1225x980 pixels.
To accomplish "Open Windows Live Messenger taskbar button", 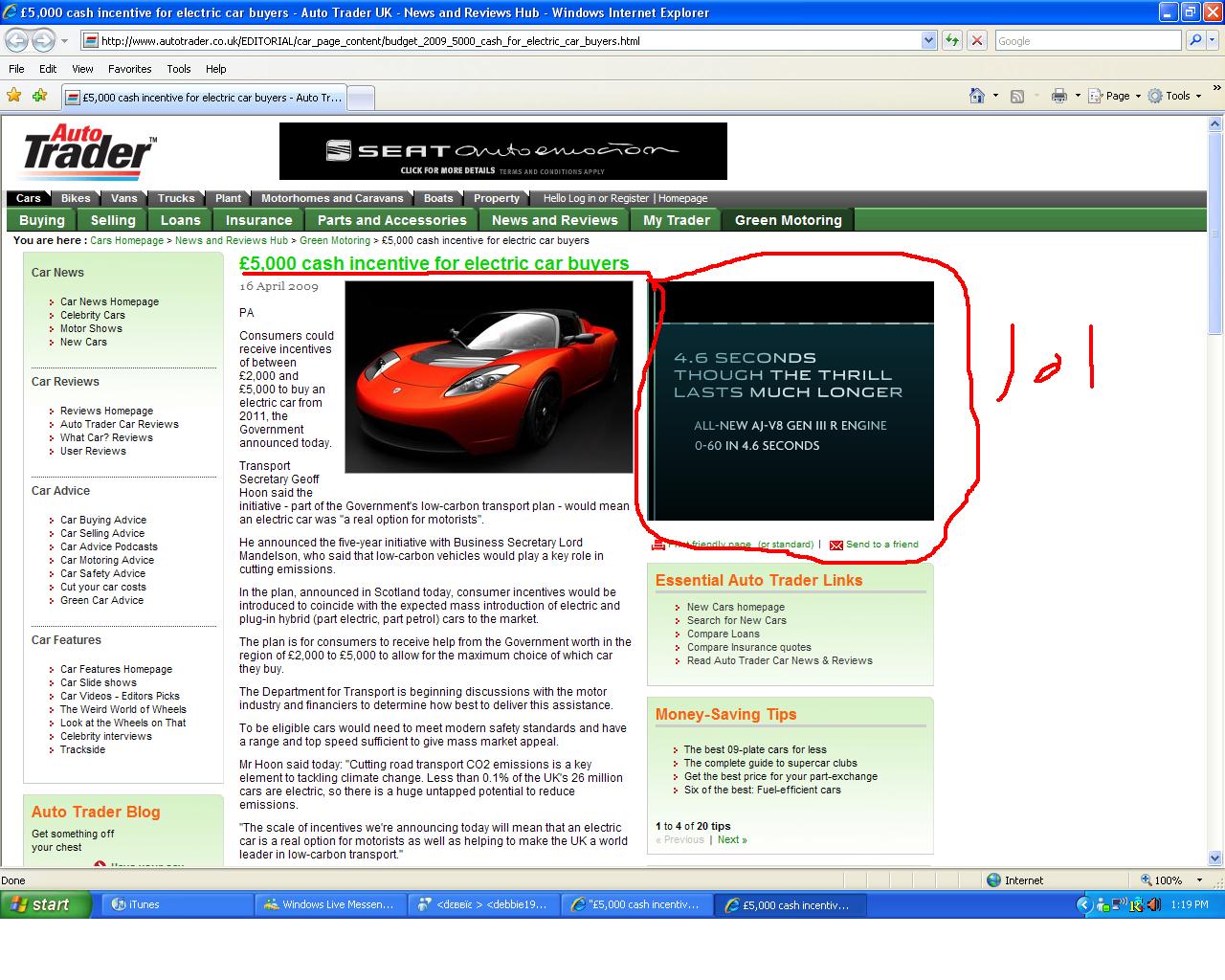I will tap(330, 904).
